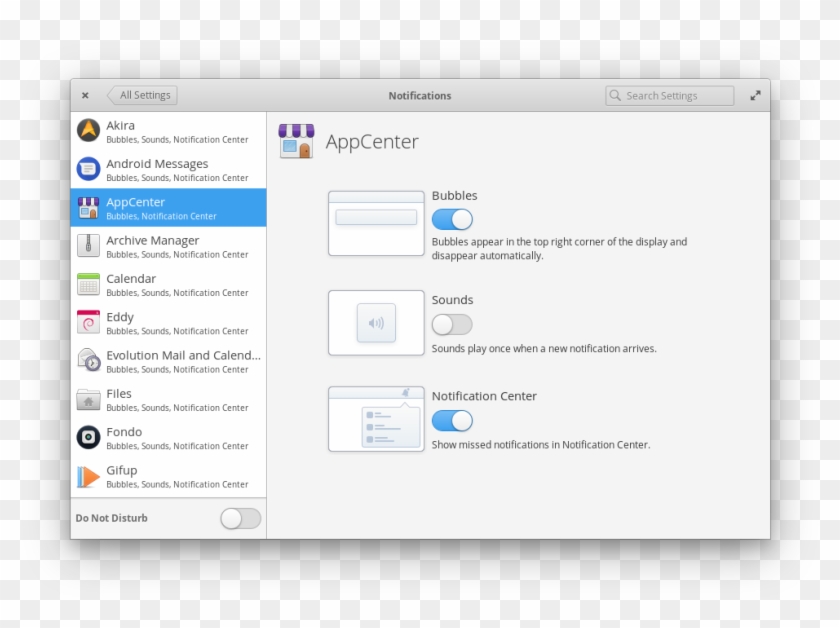Viewport: 840px width, 628px height.
Task: Go back to All Settings
Action: [x=143, y=96]
